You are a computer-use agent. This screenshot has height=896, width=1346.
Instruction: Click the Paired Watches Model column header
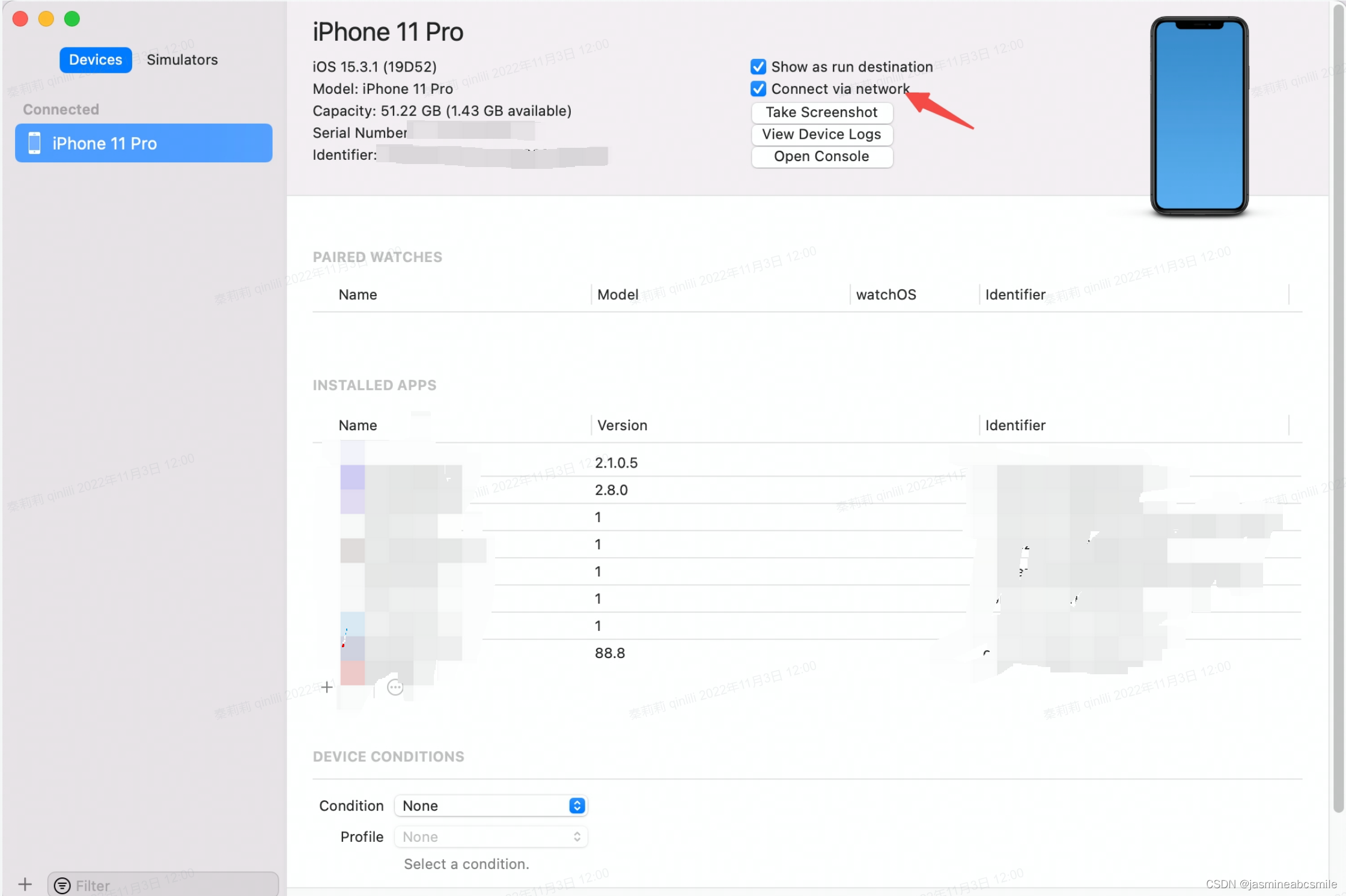618,295
